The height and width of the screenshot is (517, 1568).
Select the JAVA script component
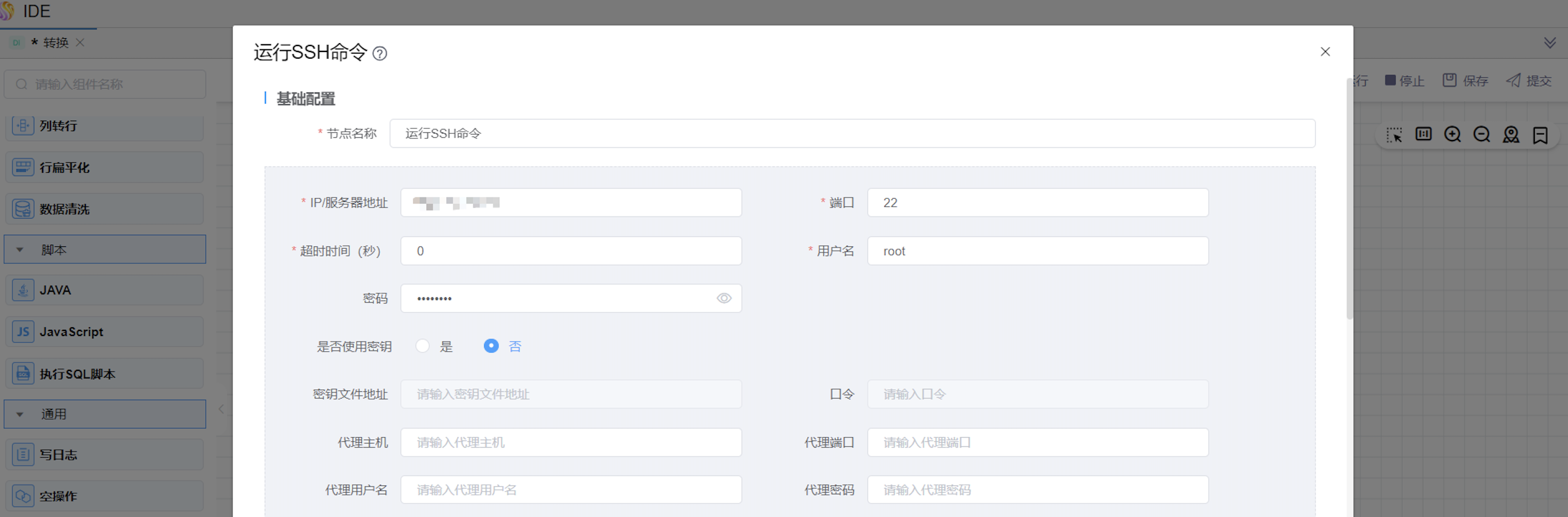point(104,290)
